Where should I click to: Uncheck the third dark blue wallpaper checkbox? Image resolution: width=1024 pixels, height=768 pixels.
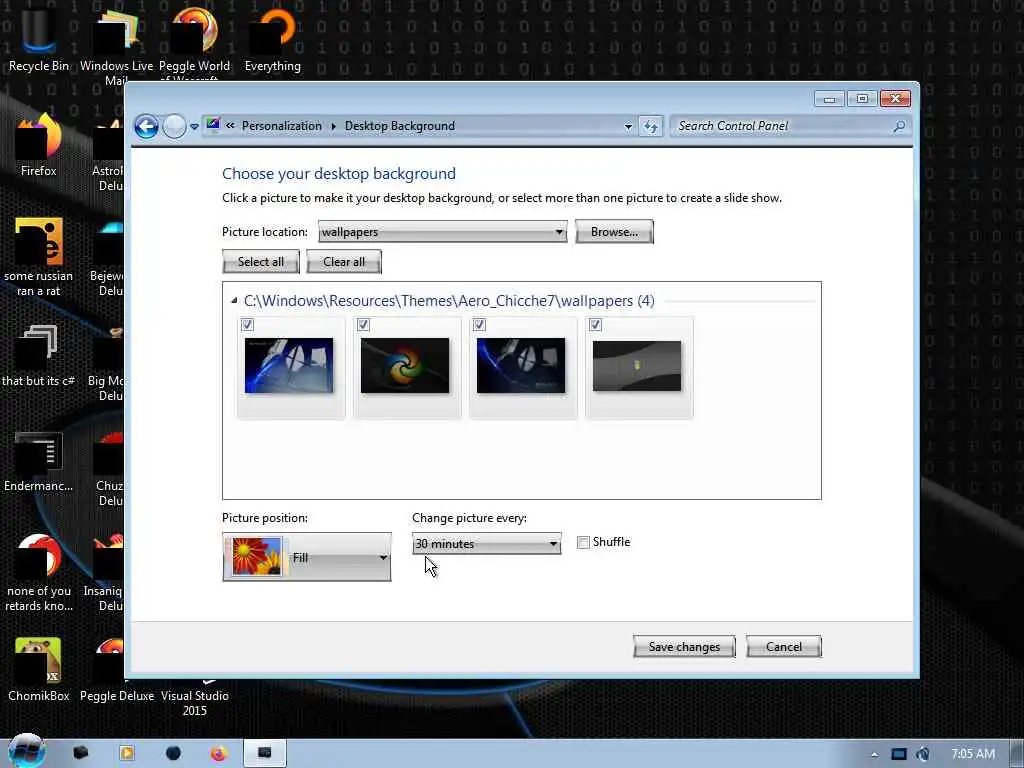pyautogui.click(x=479, y=325)
